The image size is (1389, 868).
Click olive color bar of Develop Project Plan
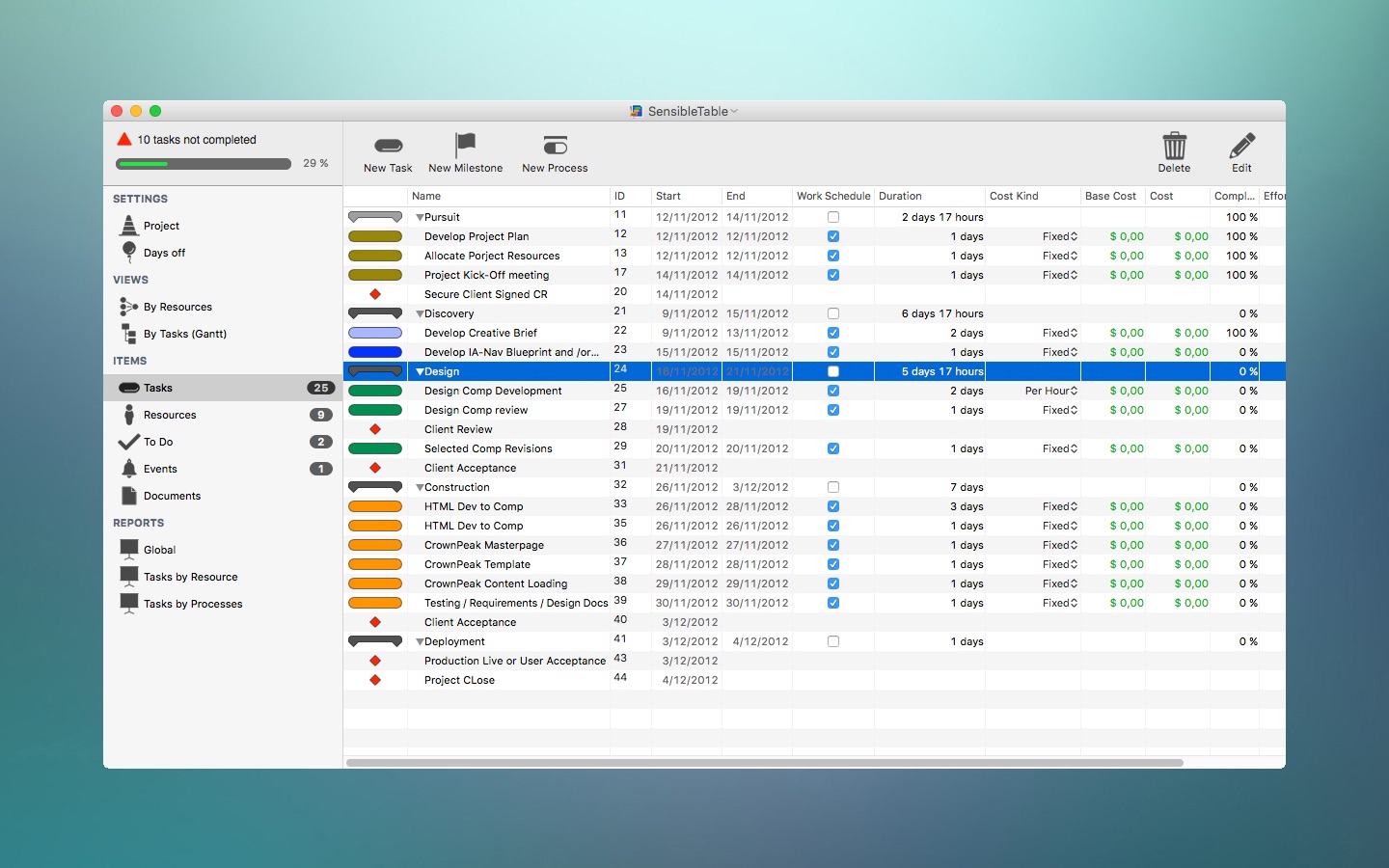(375, 236)
